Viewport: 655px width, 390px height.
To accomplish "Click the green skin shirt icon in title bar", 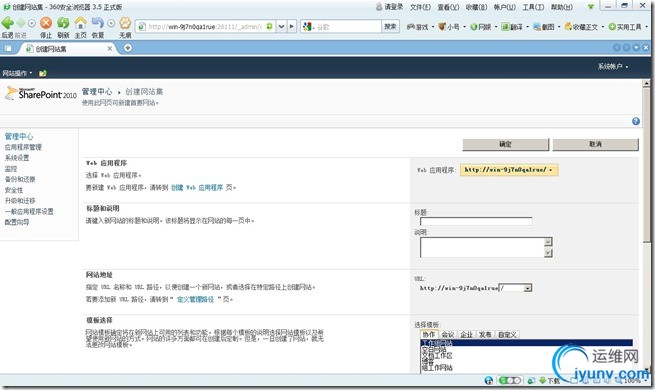I will coord(591,7).
